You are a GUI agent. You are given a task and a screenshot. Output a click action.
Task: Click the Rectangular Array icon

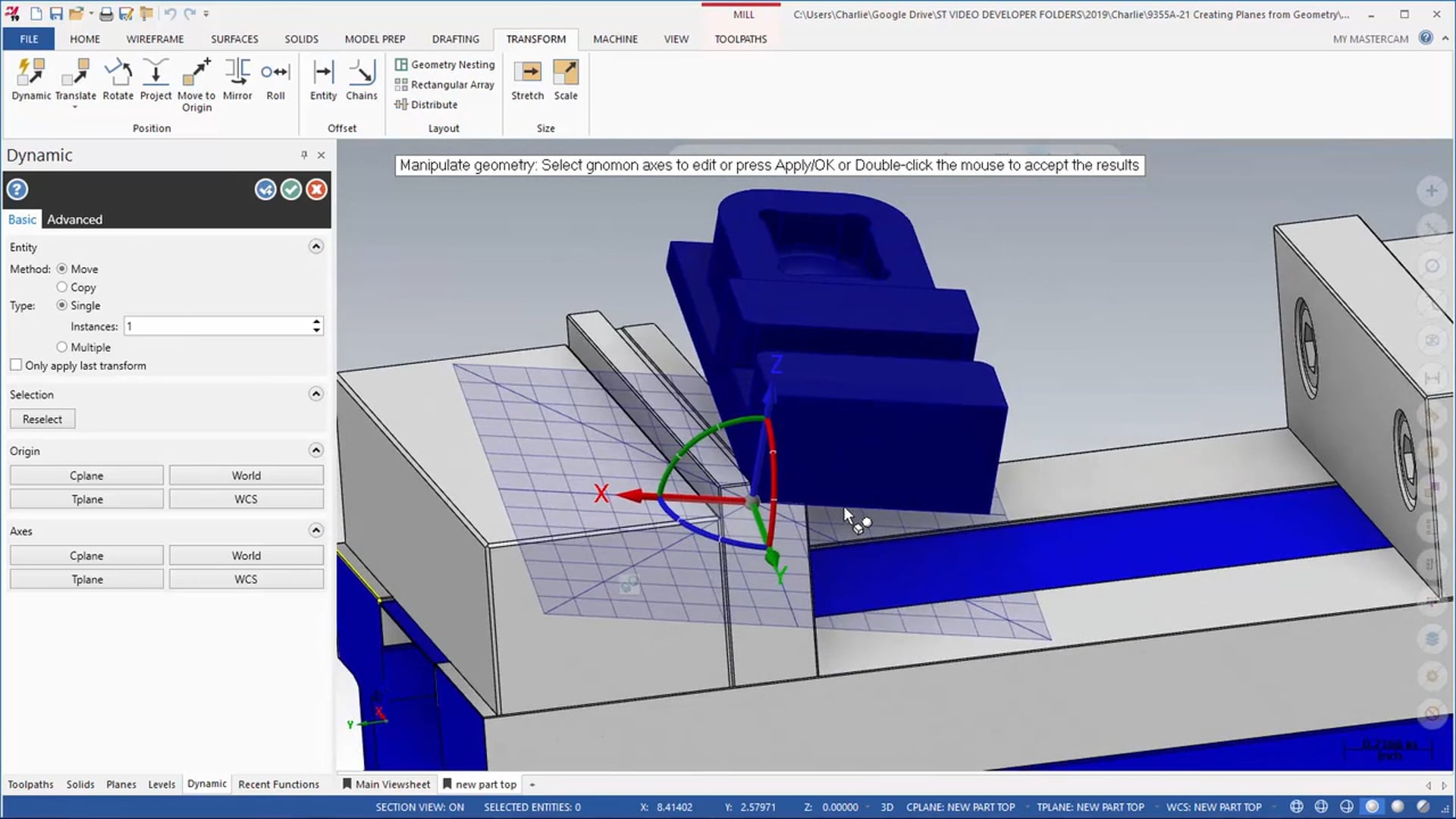pyautogui.click(x=402, y=84)
